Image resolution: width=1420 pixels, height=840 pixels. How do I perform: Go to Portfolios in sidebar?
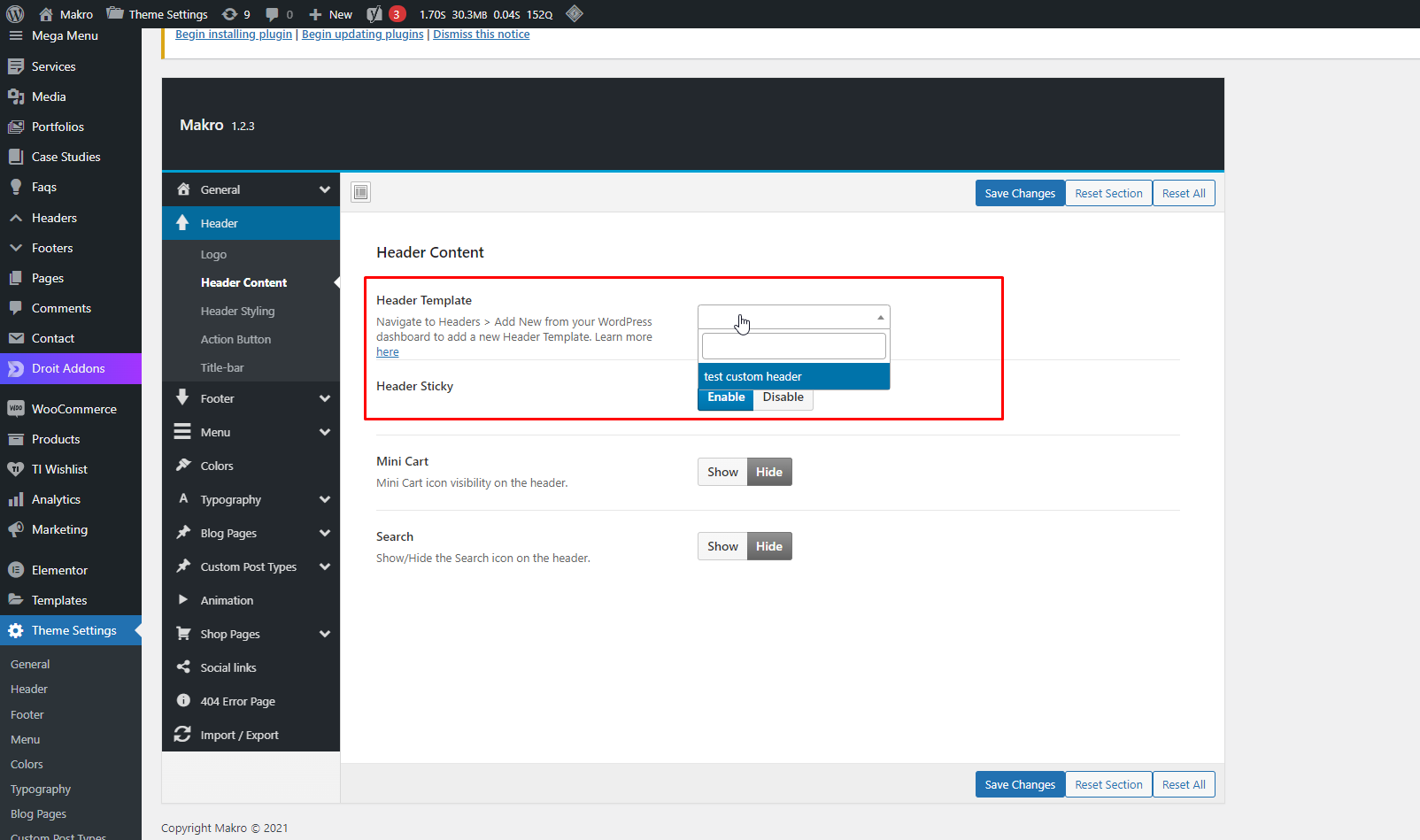71,127
